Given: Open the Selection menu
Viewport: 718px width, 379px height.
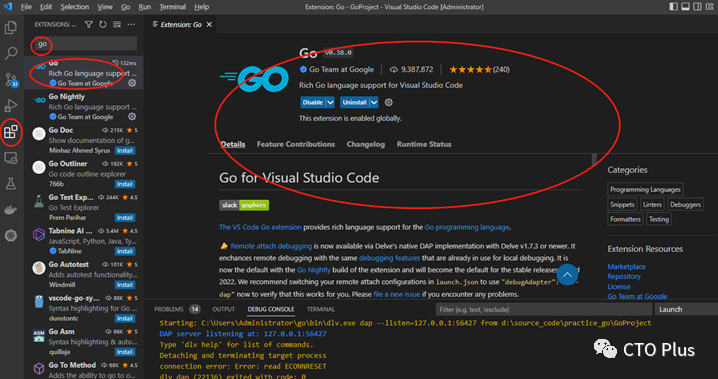Looking at the screenshot, I should coord(75,7).
